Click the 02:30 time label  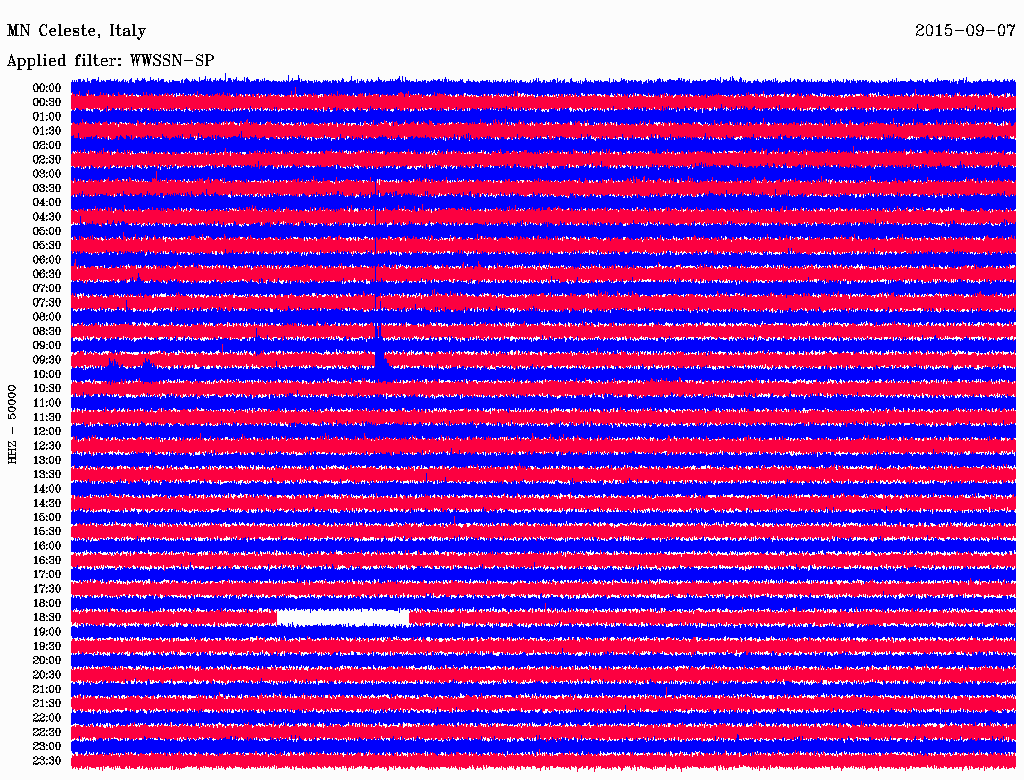(x=47, y=159)
